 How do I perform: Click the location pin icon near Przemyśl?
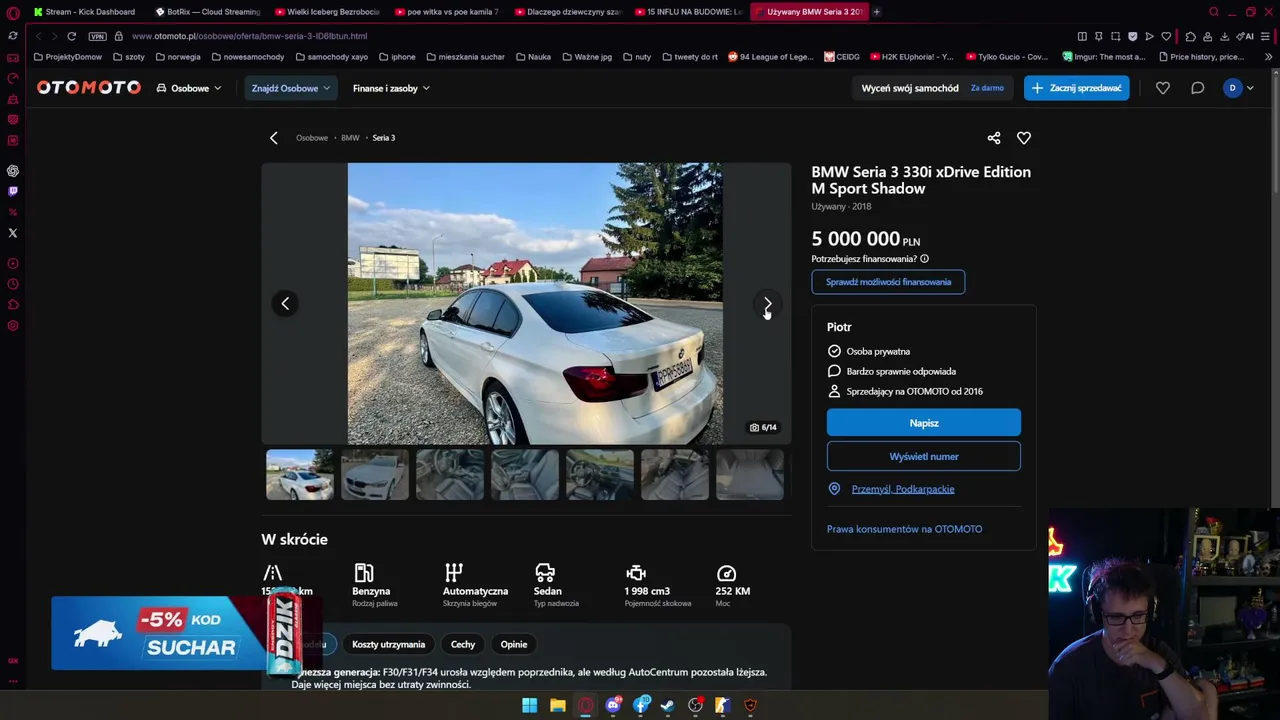point(834,489)
